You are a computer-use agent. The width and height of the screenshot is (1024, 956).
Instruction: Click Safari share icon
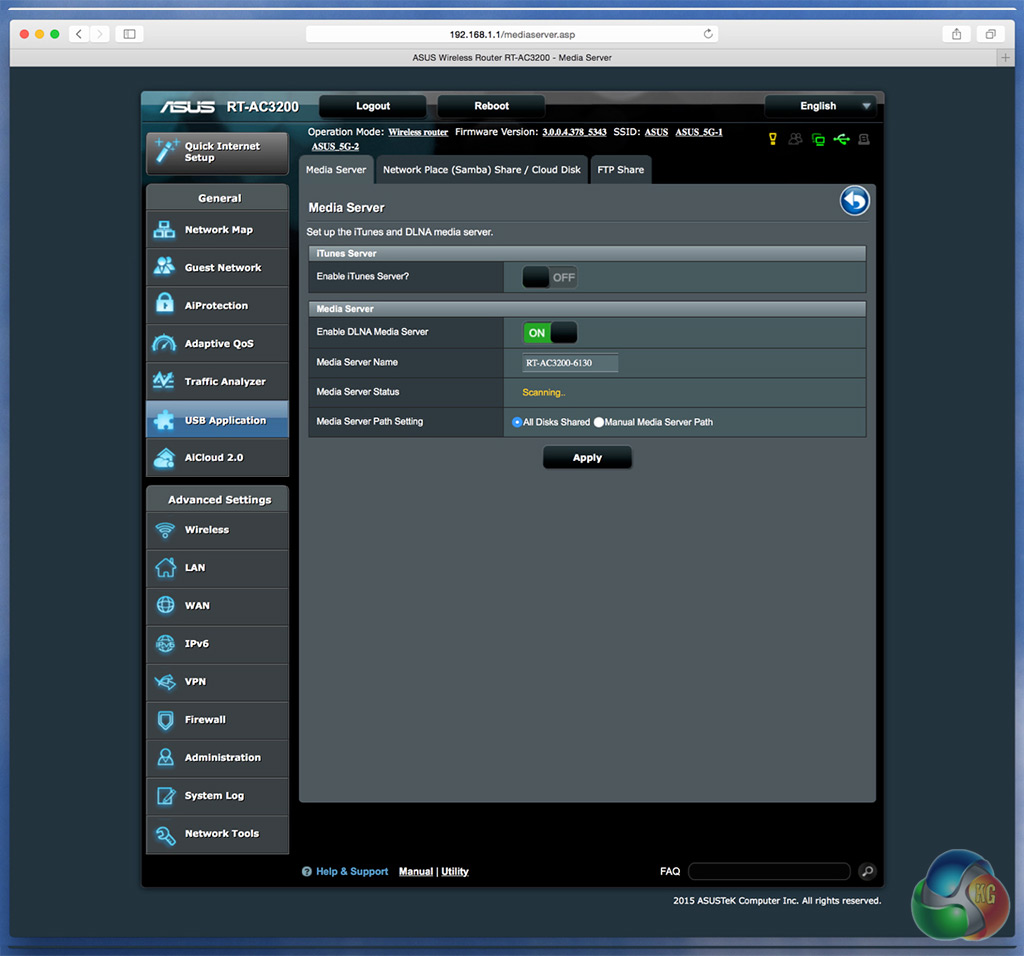[x=957, y=34]
